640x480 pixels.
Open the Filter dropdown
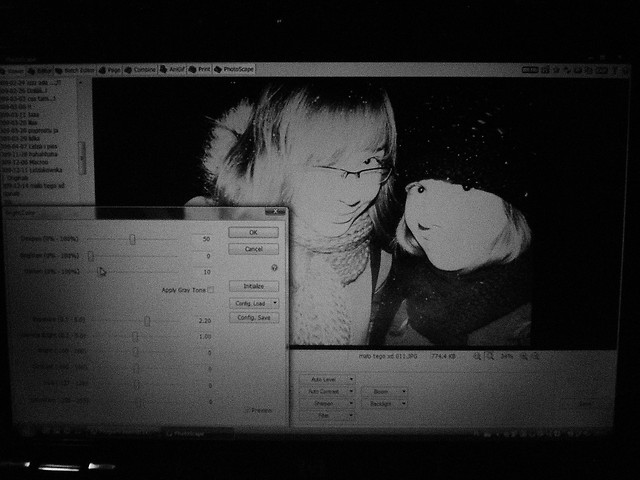tap(327, 416)
